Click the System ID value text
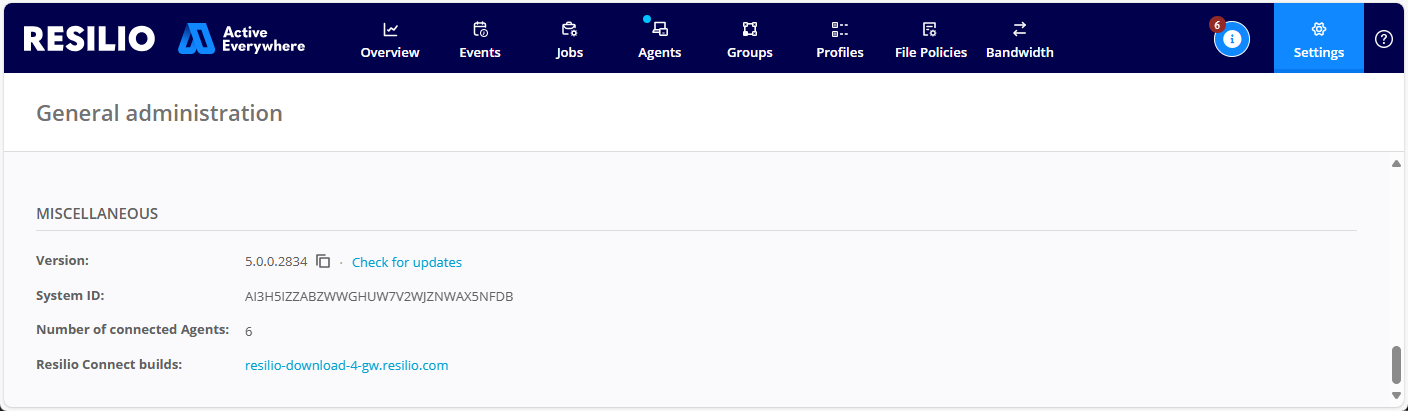Viewport: 1408px width, 411px height. click(379, 296)
